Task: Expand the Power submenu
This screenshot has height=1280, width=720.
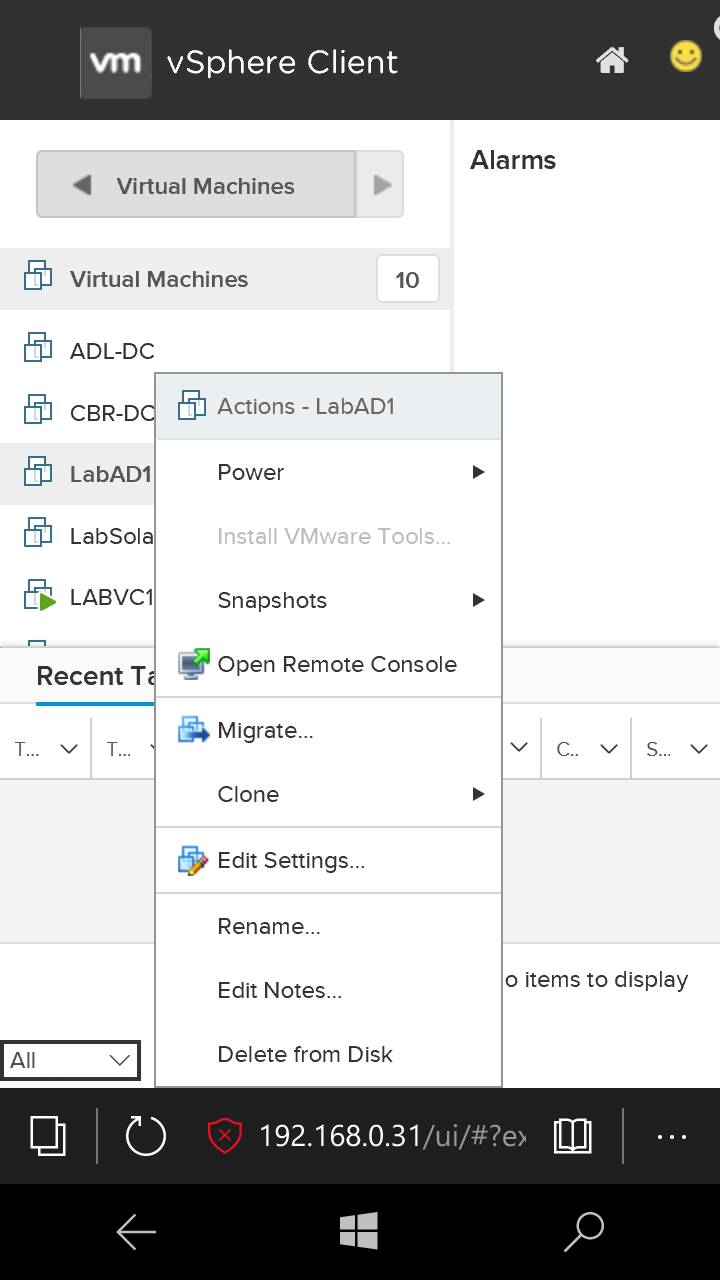Action: click(329, 472)
